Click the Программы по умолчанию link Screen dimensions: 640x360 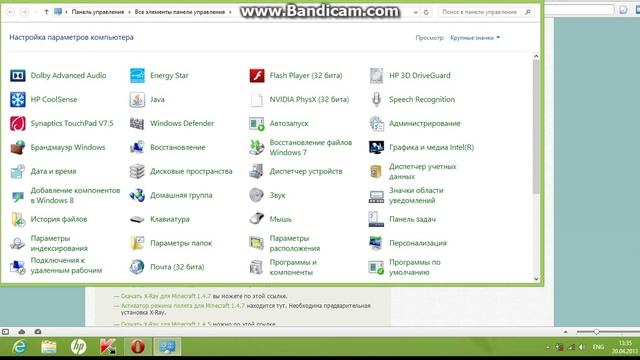tap(415, 267)
